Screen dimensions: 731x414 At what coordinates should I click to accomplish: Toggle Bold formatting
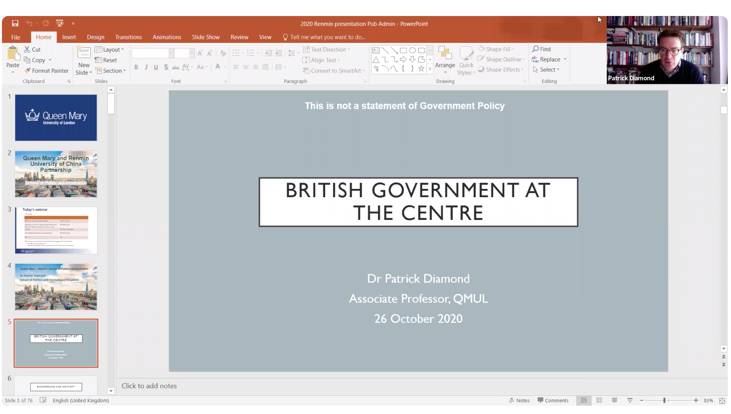pyautogui.click(x=136, y=68)
